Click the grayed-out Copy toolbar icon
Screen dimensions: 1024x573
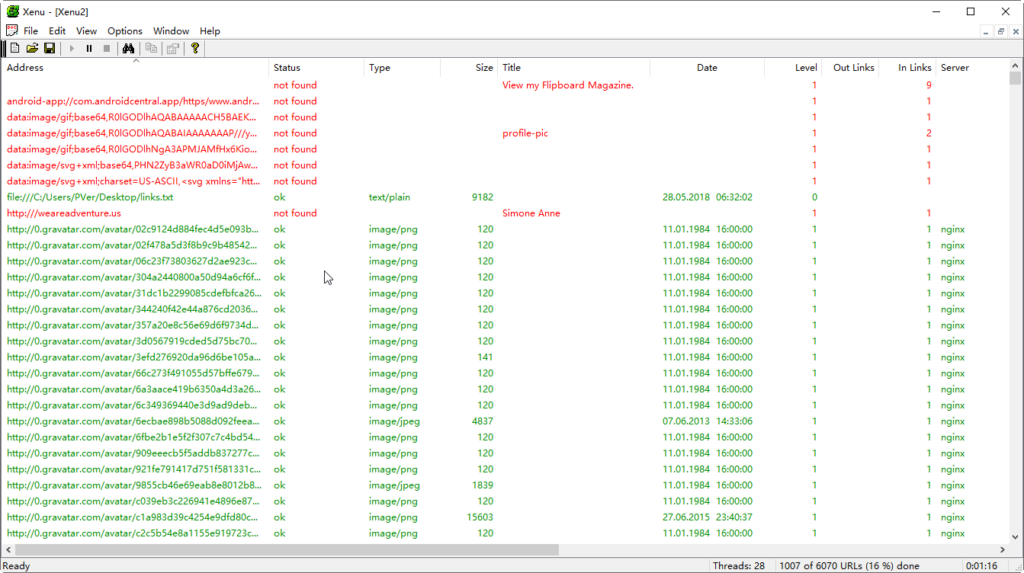[151, 48]
